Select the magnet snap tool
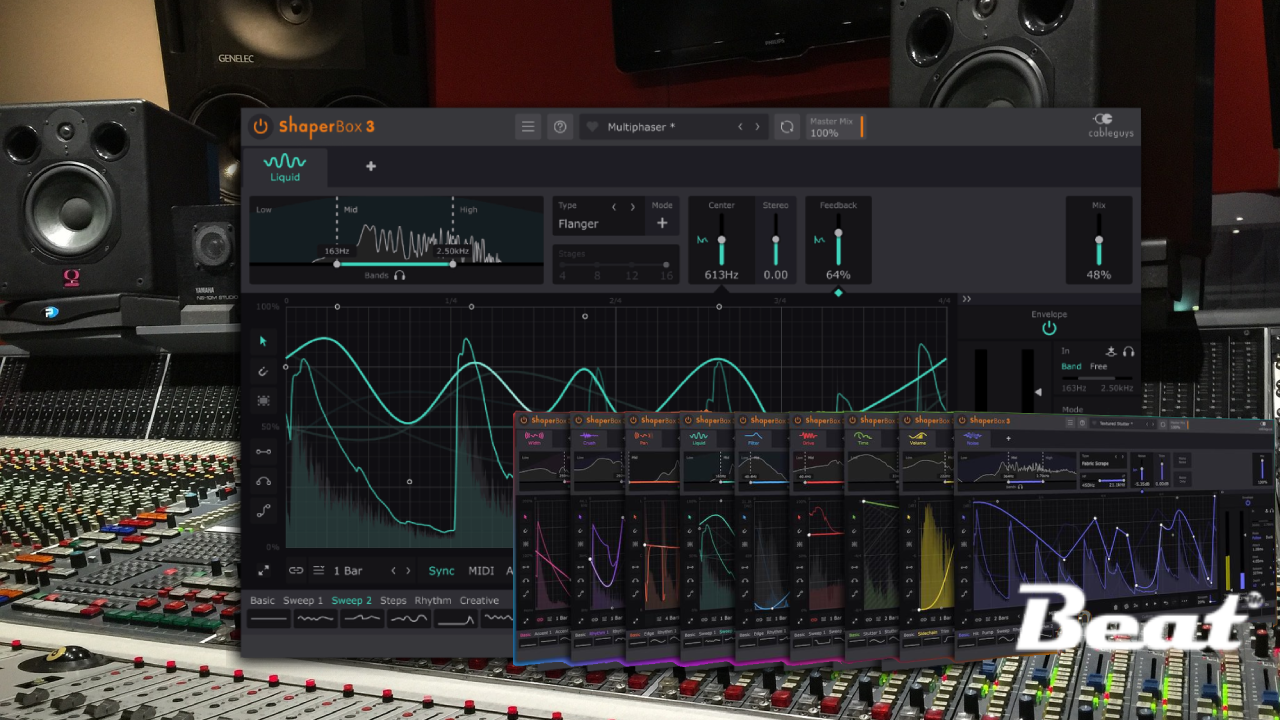Screen dimensions: 1280x720 264,371
